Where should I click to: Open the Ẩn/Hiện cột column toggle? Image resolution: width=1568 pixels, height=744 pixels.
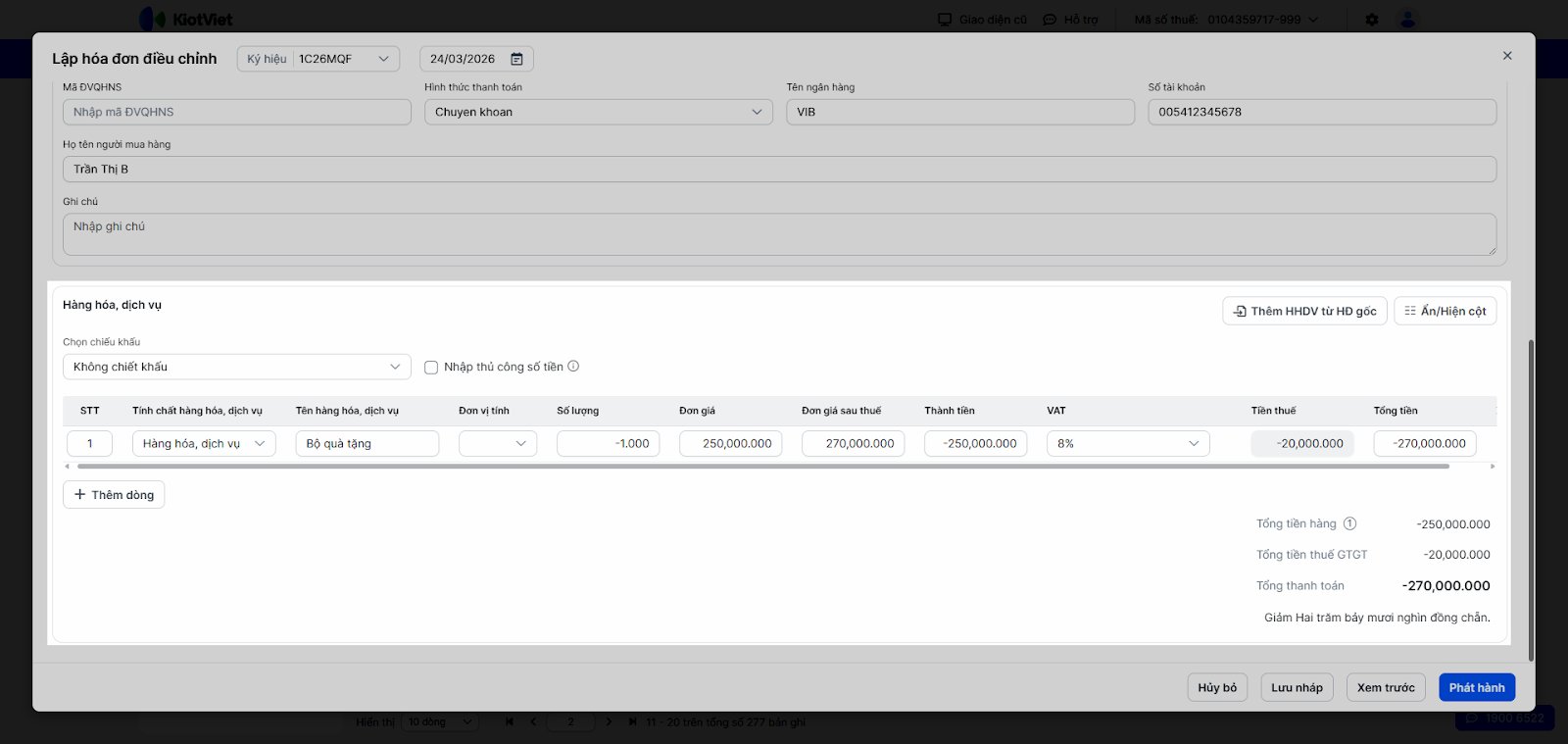click(1445, 311)
